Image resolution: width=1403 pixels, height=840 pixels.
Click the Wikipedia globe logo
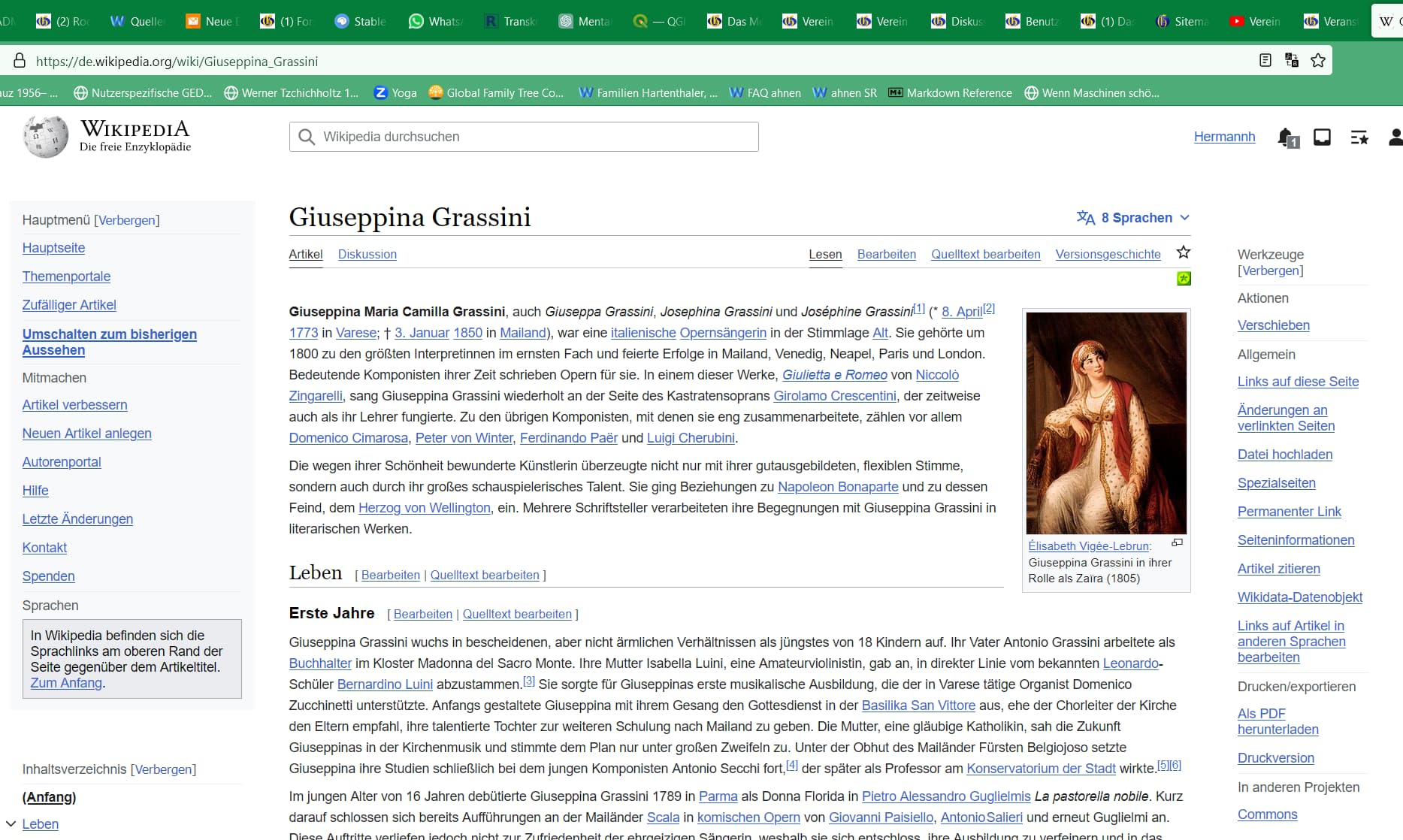point(46,137)
